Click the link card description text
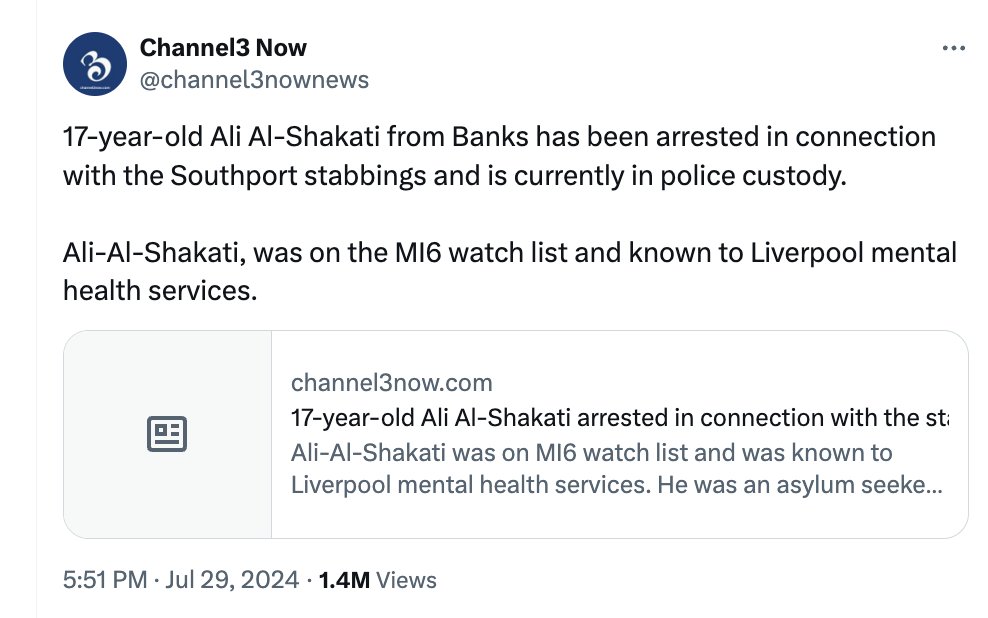 (x=617, y=469)
